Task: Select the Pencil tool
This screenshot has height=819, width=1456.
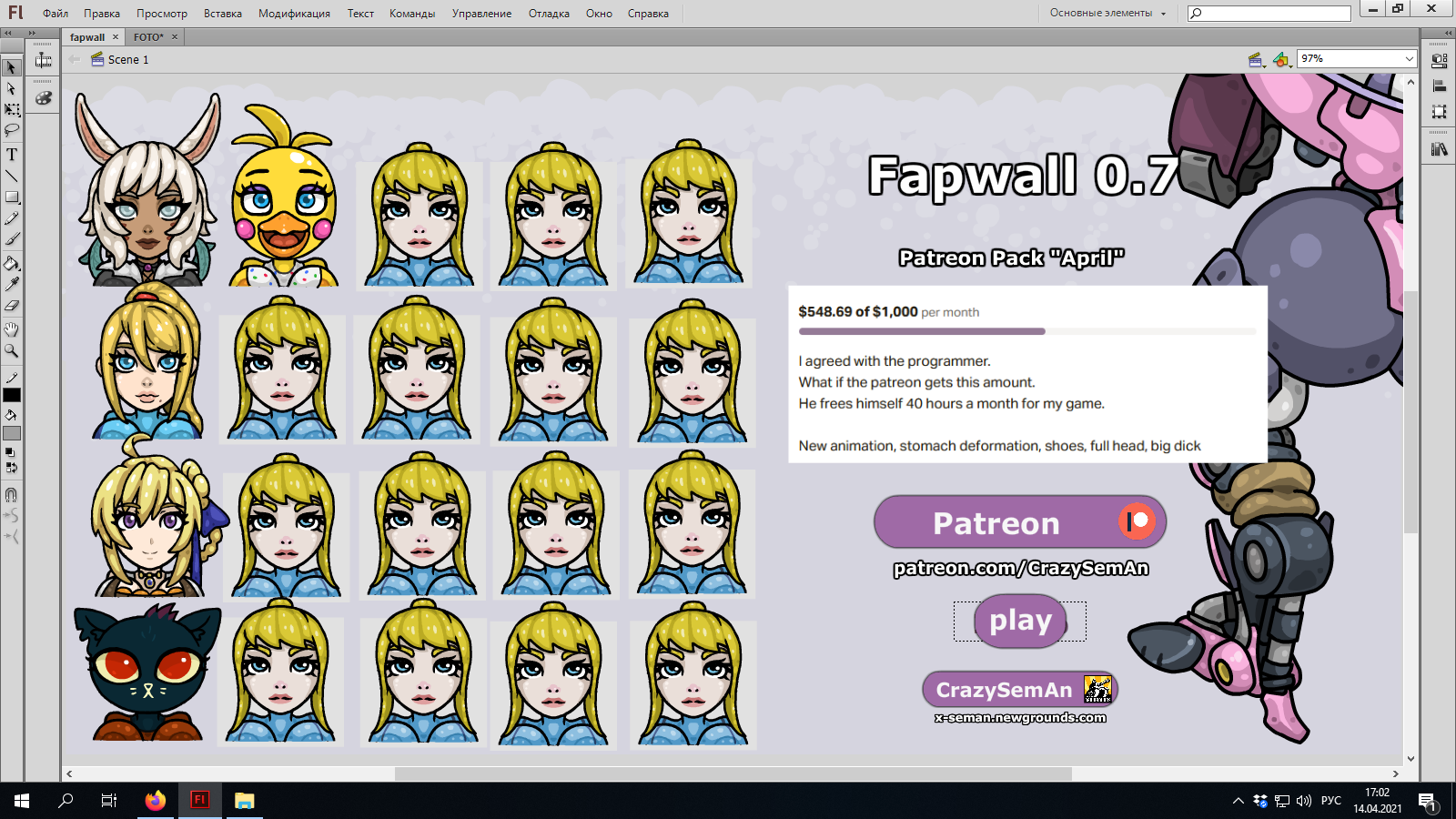Action: 12,218
